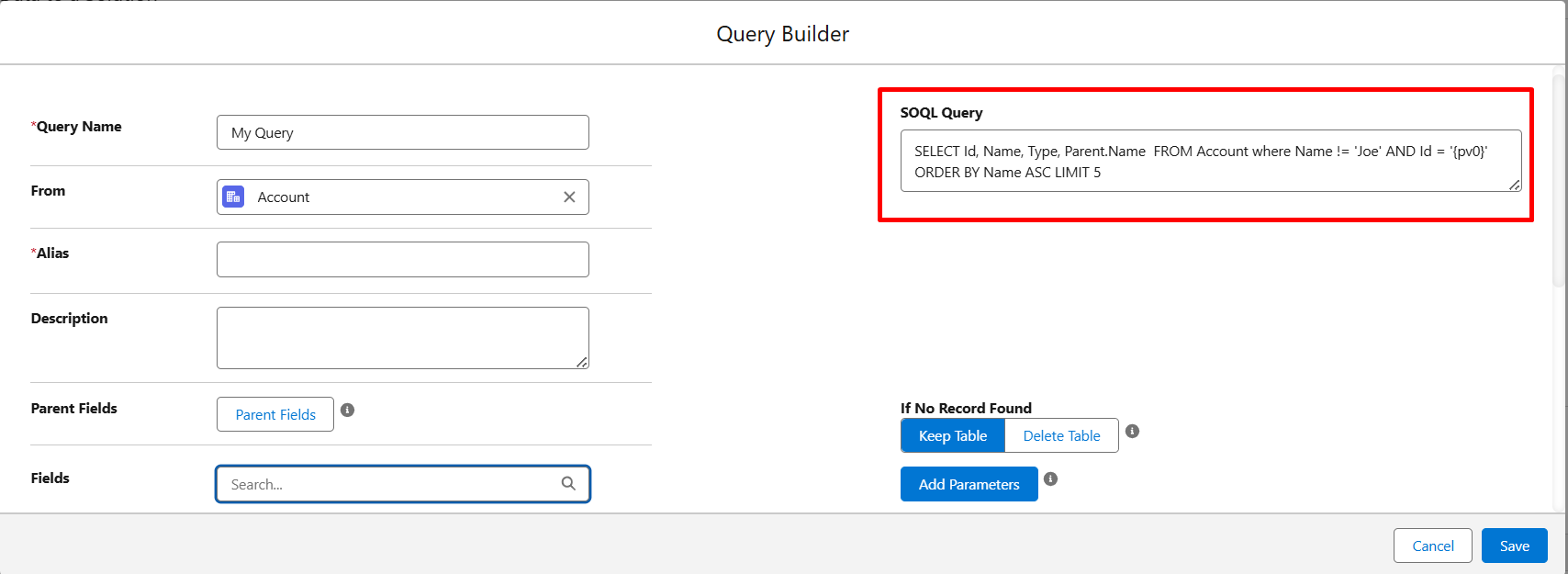Click the Account object icon in From field
Screen dimensions: 1568x574
pos(233,197)
